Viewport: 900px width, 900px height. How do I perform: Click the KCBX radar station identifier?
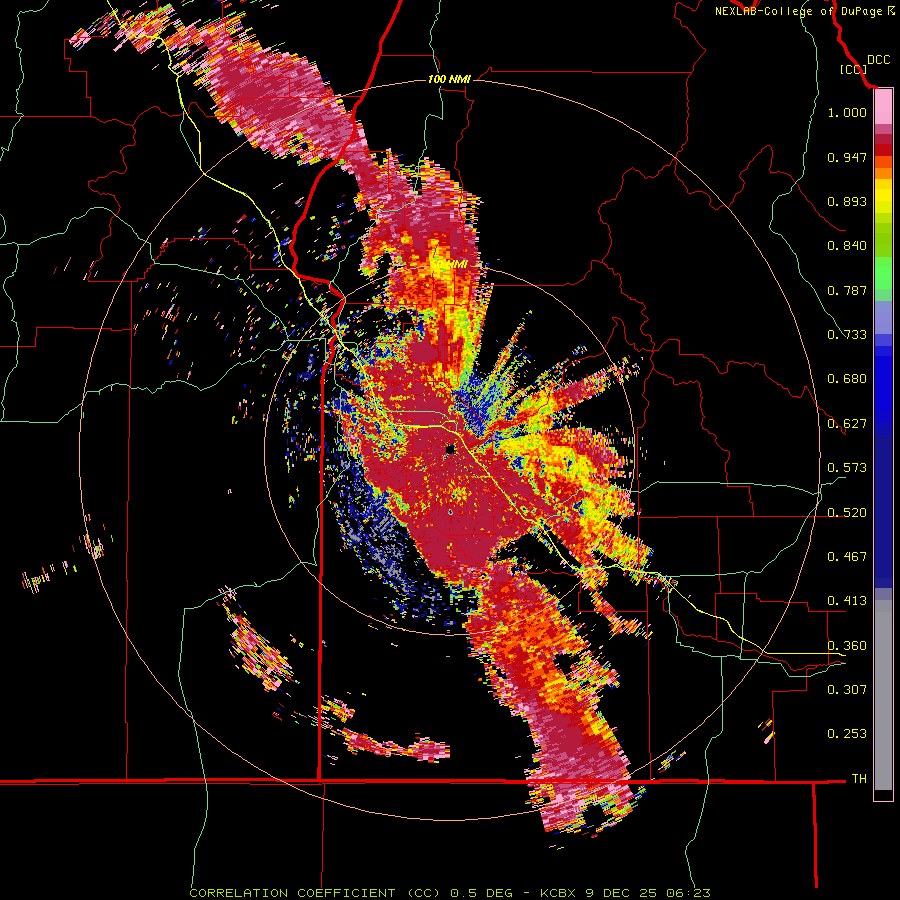(558, 893)
